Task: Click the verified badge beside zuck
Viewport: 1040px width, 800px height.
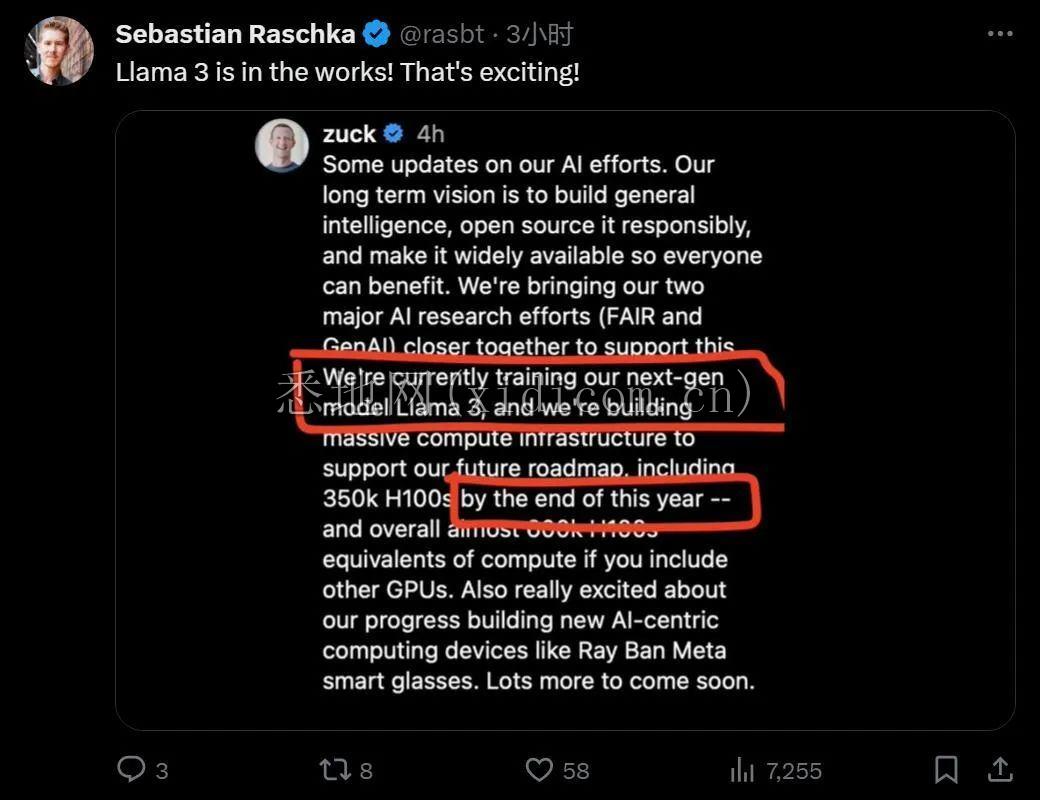Action: (x=394, y=134)
